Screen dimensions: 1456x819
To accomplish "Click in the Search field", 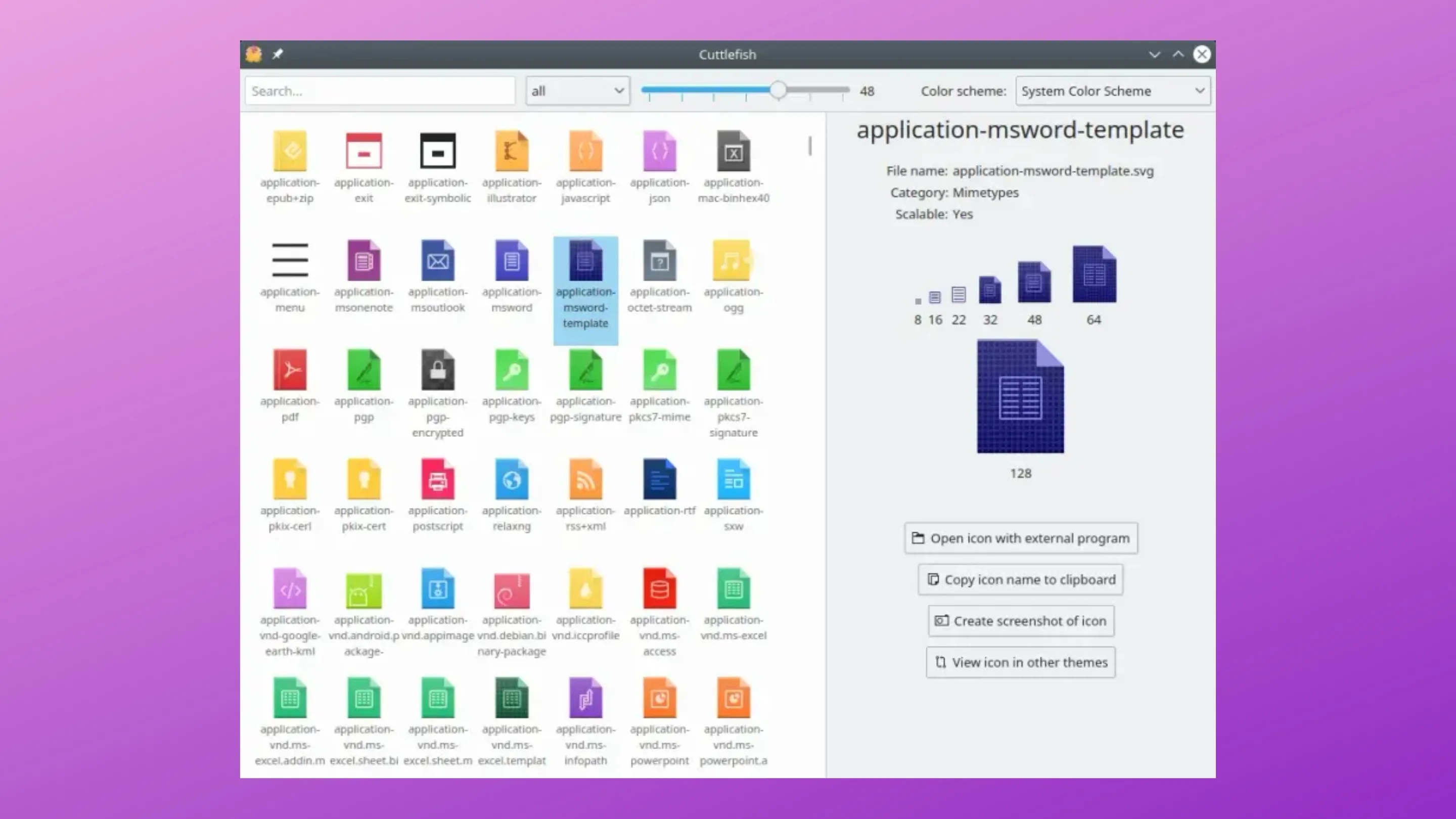I will click(380, 91).
